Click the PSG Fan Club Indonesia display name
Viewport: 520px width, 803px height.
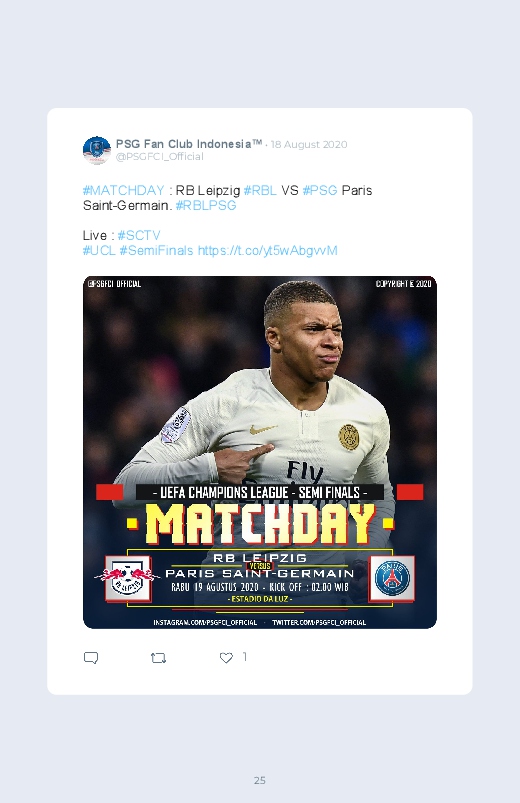coord(189,144)
